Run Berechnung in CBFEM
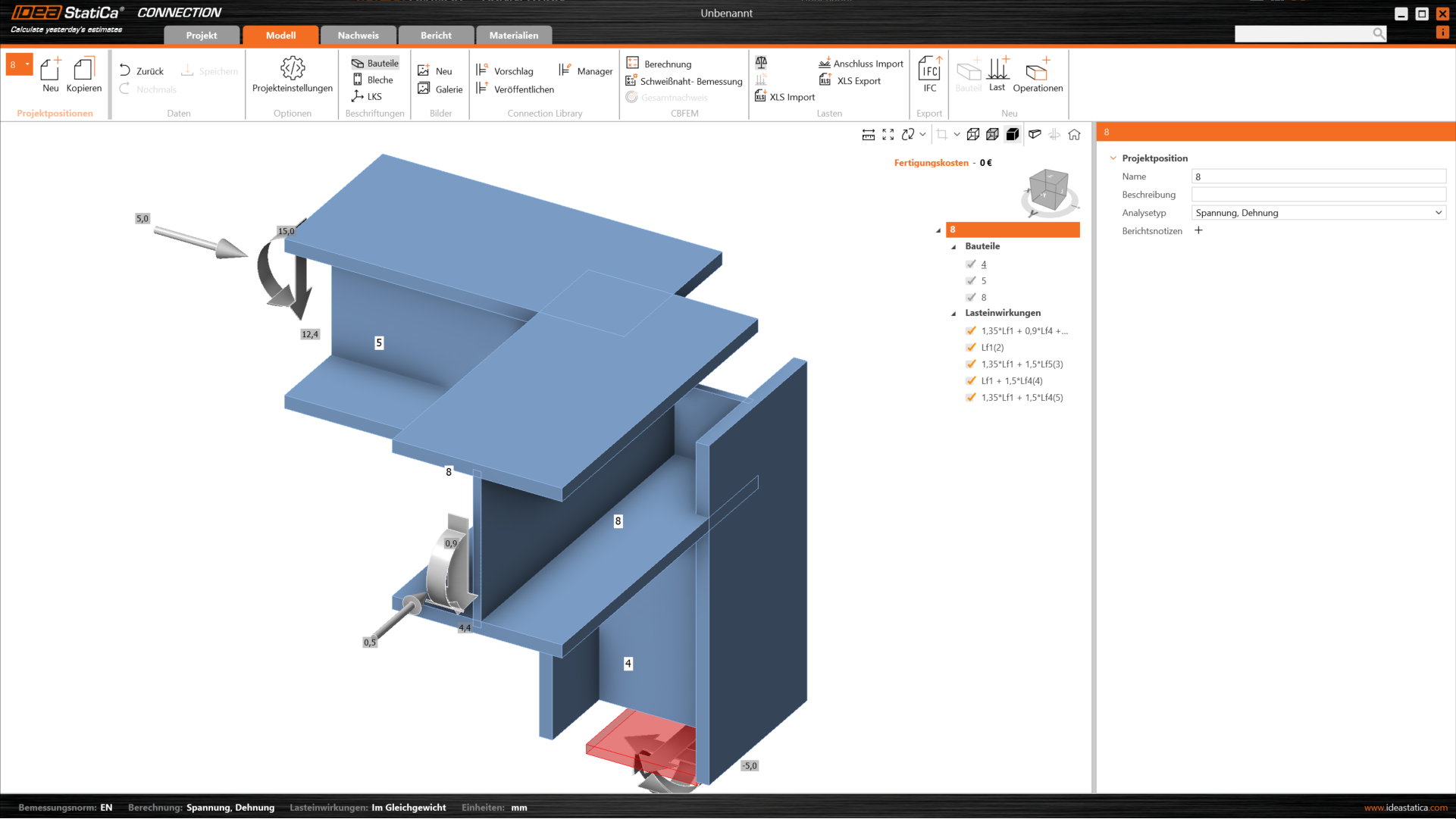Screen dimensions: 1456x819 [659, 64]
